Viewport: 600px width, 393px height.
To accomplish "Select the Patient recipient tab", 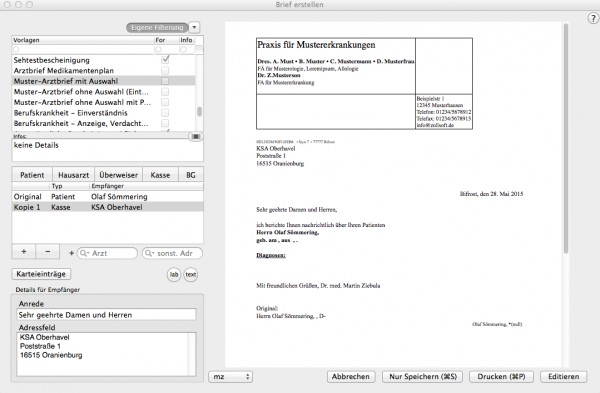I will pyautogui.click(x=32, y=175).
